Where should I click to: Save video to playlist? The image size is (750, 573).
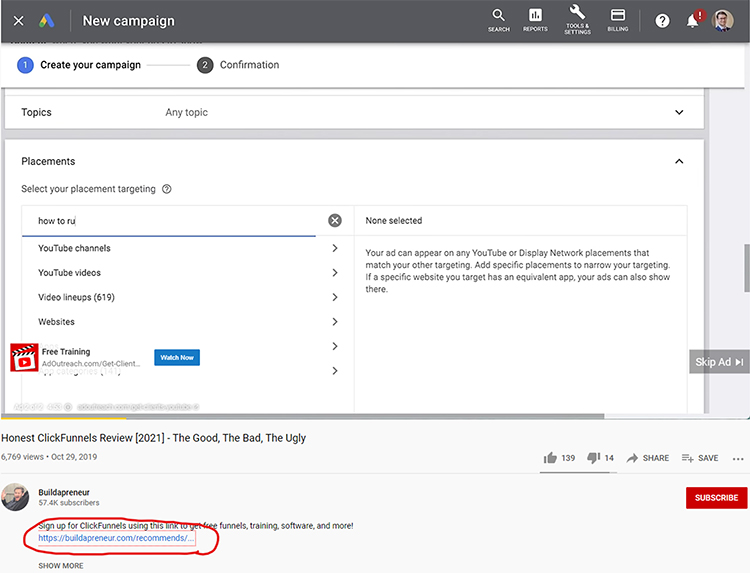pos(700,458)
